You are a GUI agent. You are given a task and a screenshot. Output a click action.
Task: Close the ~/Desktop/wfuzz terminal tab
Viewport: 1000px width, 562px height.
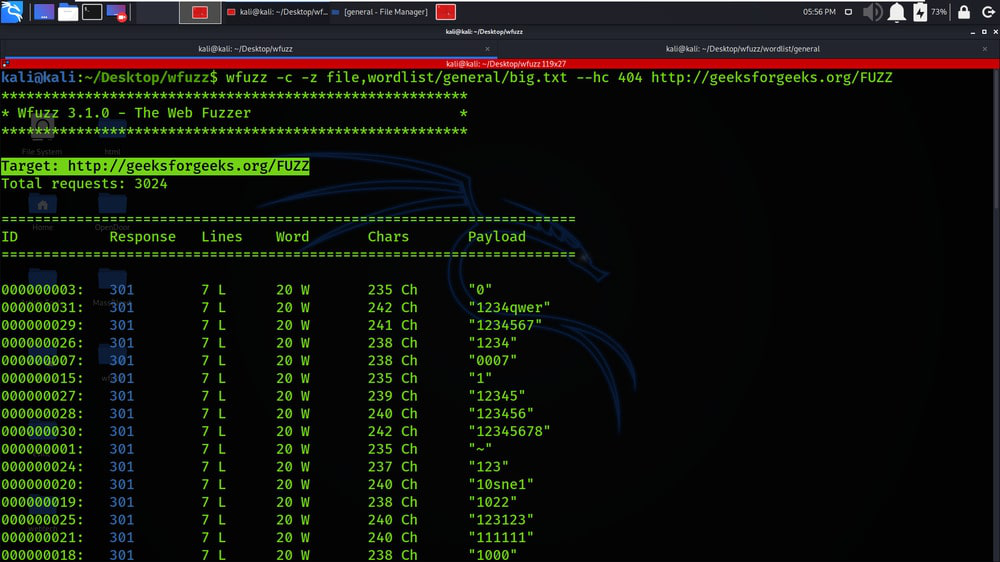click(487, 49)
